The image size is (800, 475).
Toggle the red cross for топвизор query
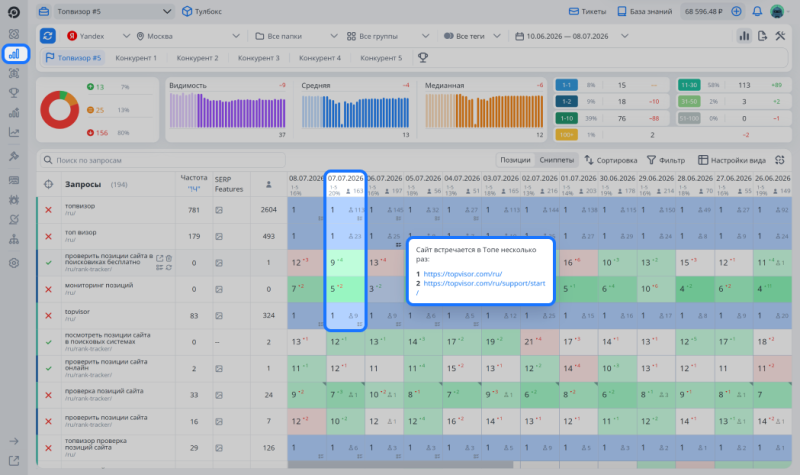coord(48,210)
